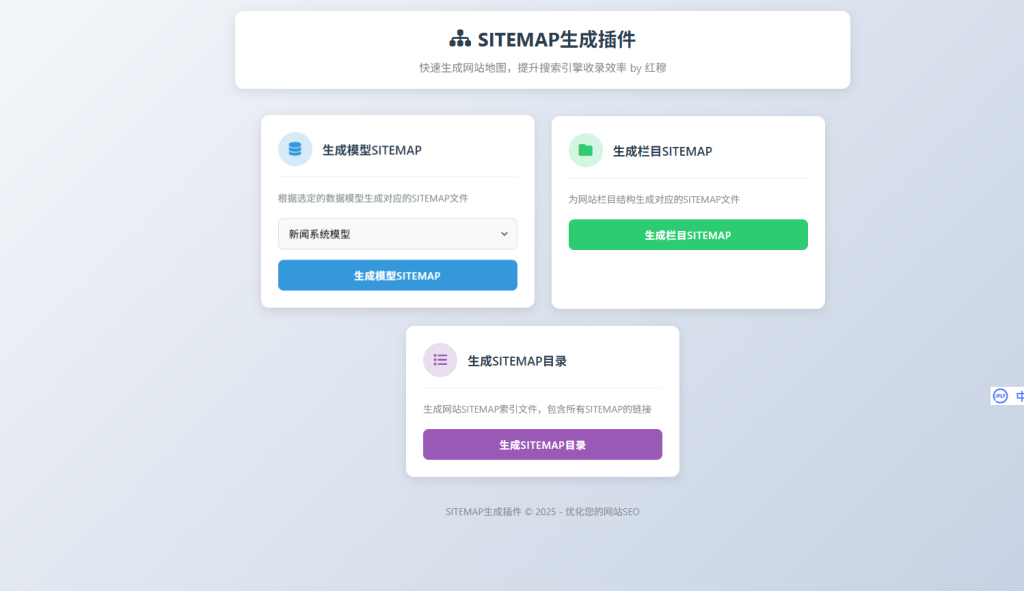Click the SITEMAP生成插件 page title
Image resolution: width=1024 pixels, height=591 pixels.
pos(556,39)
